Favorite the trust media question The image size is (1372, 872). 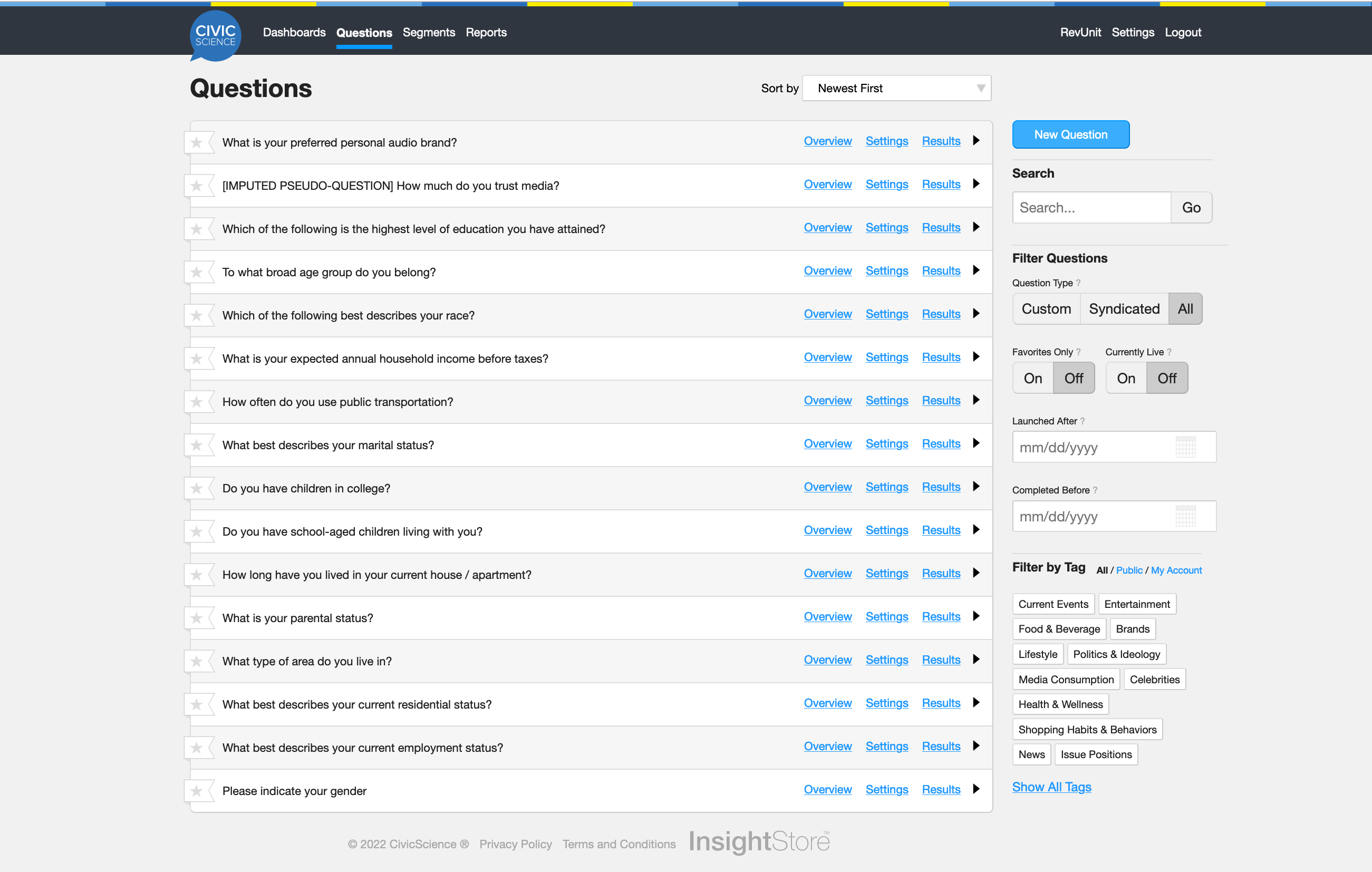197,186
